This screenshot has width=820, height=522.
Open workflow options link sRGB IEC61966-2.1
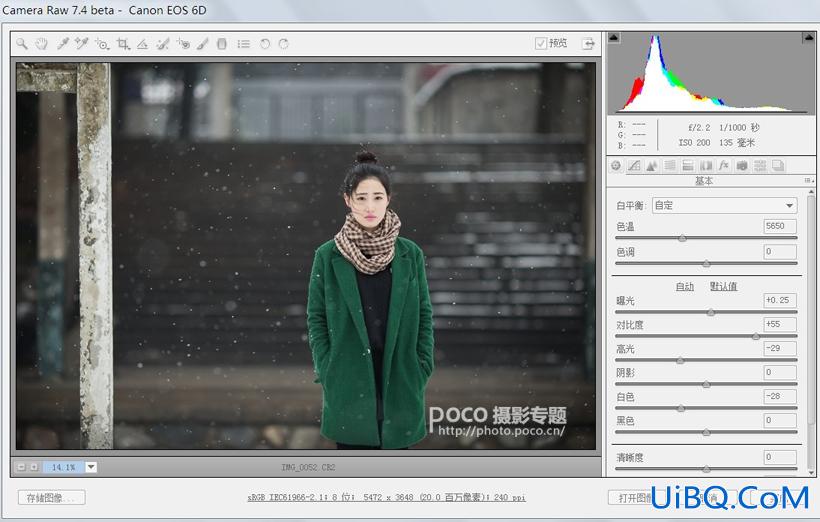[x=386, y=497]
